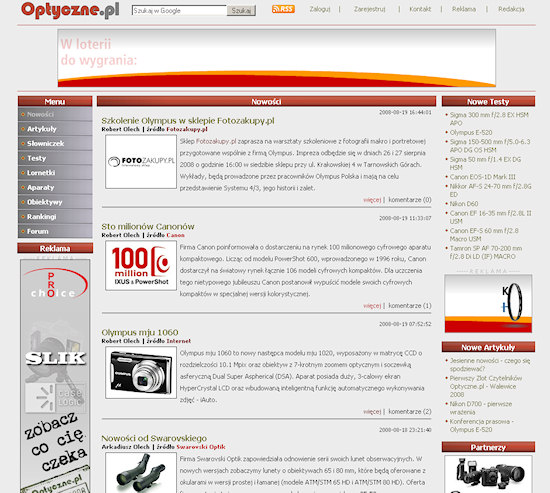Open the źródło Fotozakupy.pl source link

(187, 129)
